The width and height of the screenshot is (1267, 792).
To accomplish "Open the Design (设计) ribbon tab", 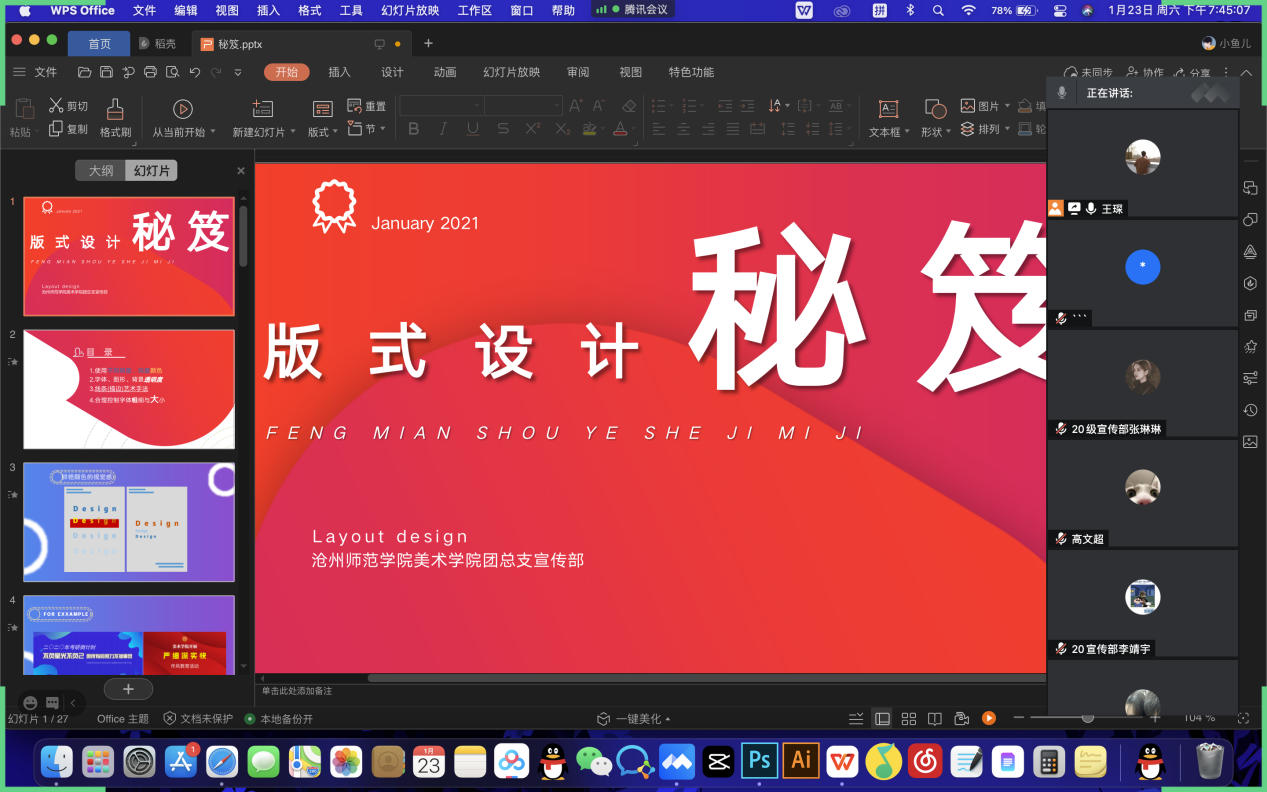I will coord(392,72).
